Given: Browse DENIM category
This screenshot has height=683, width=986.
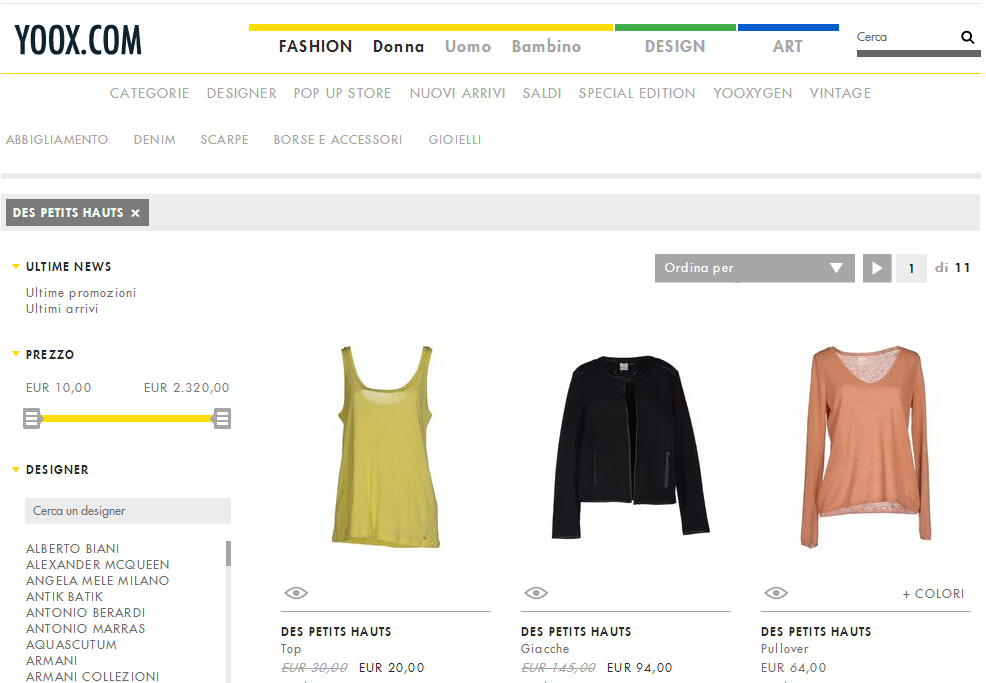Looking at the screenshot, I should pos(155,140).
